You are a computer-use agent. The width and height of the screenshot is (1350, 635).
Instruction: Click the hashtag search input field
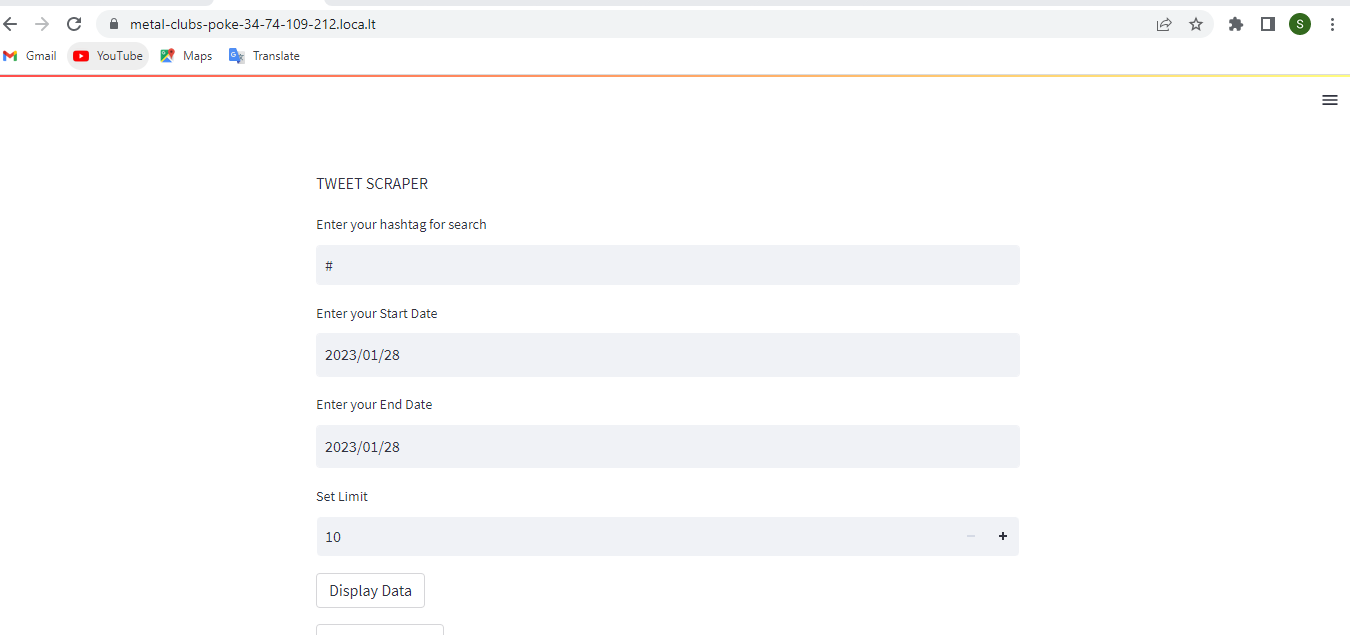pyautogui.click(x=667, y=264)
